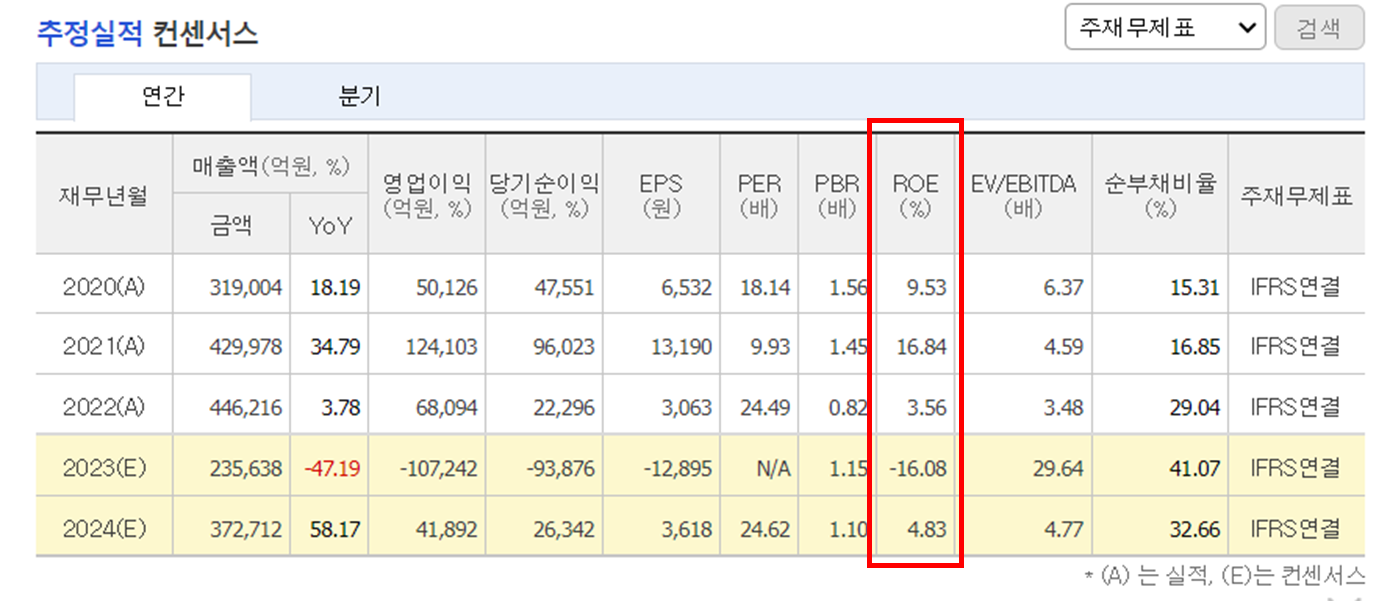Click the PER column header
Screen dimensions: 1390x601
tap(759, 195)
